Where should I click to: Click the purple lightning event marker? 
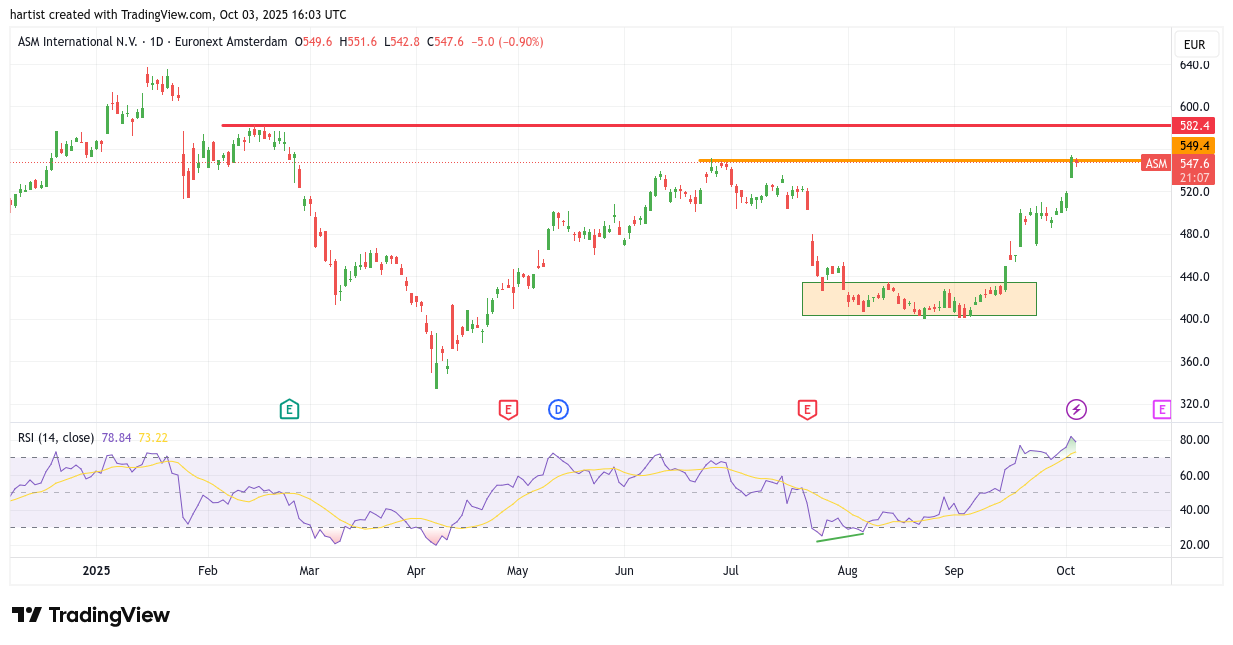pos(1076,408)
